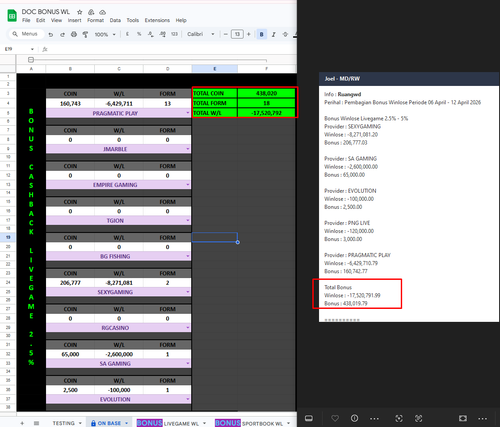
Task: Click the move-to-Drive folder icon
Action: point(91,12)
